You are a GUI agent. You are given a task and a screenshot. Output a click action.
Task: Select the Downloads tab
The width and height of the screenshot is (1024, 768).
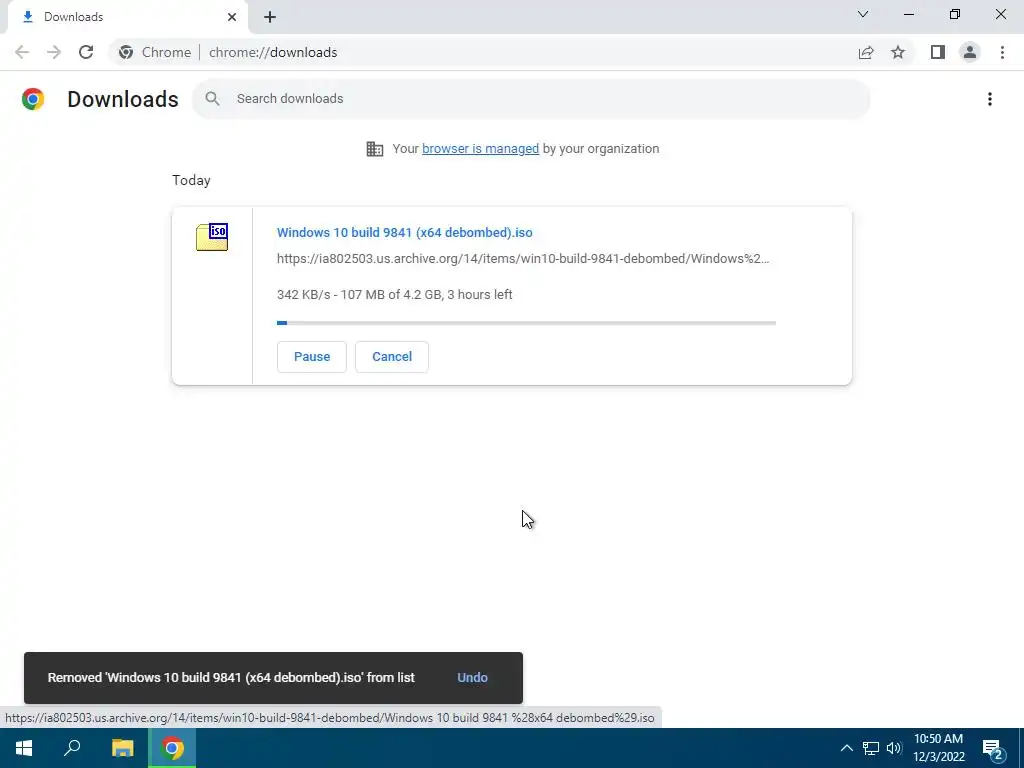127,17
